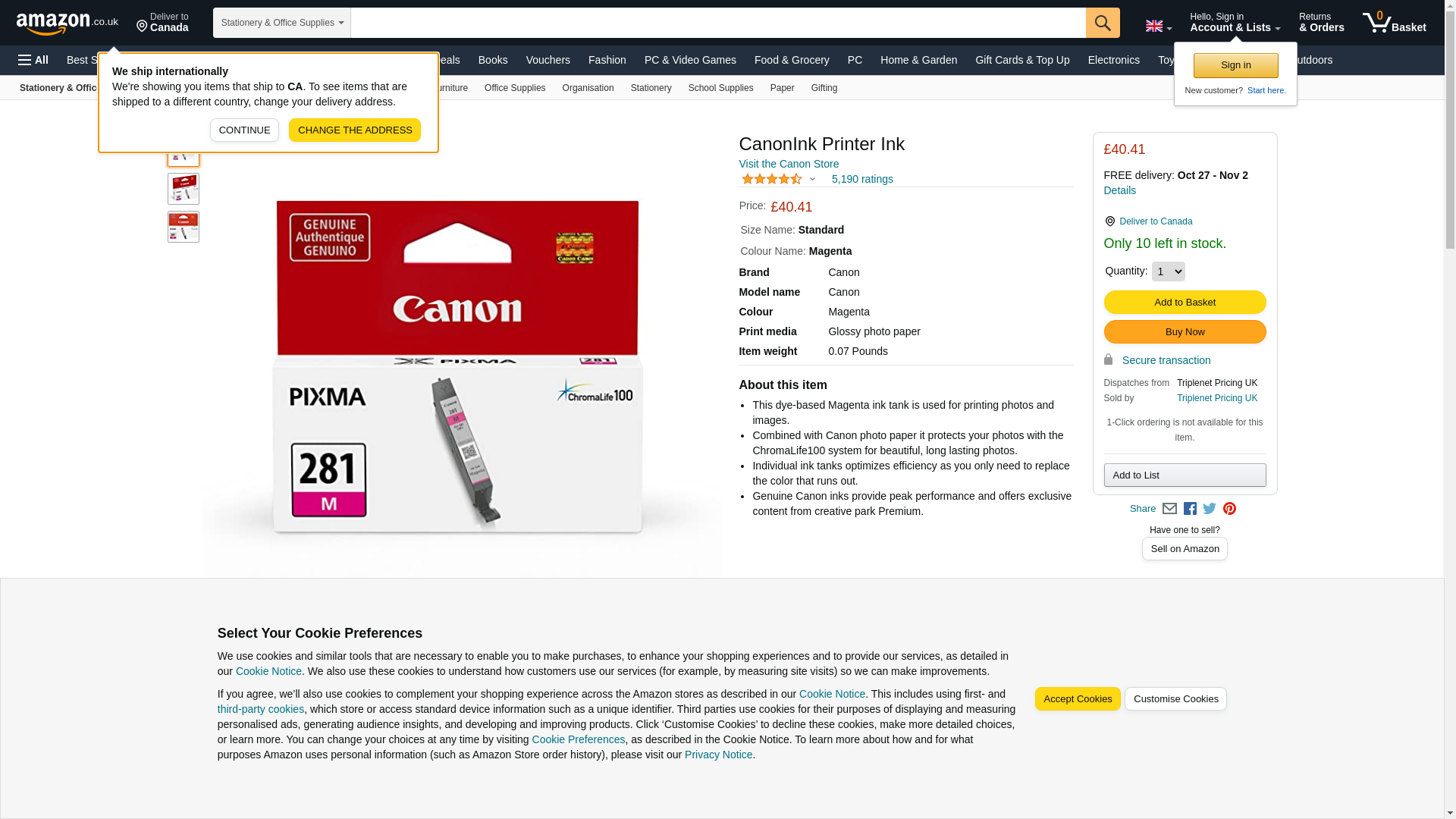The image size is (1456, 819).
Task: Open the UK flag language selector
Action: tap(1158, 26)
